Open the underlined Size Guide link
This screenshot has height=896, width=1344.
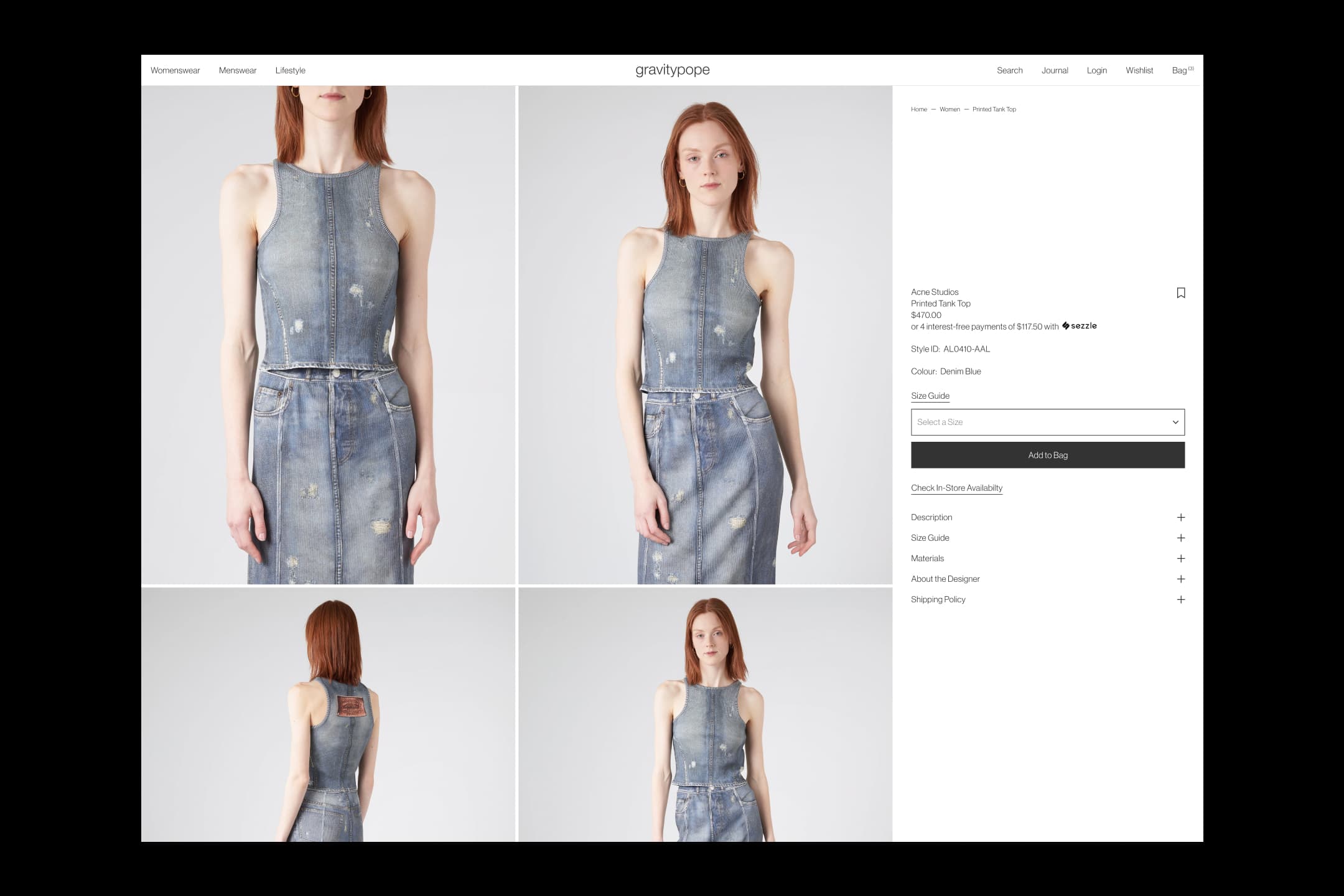[x=930, y=396]
